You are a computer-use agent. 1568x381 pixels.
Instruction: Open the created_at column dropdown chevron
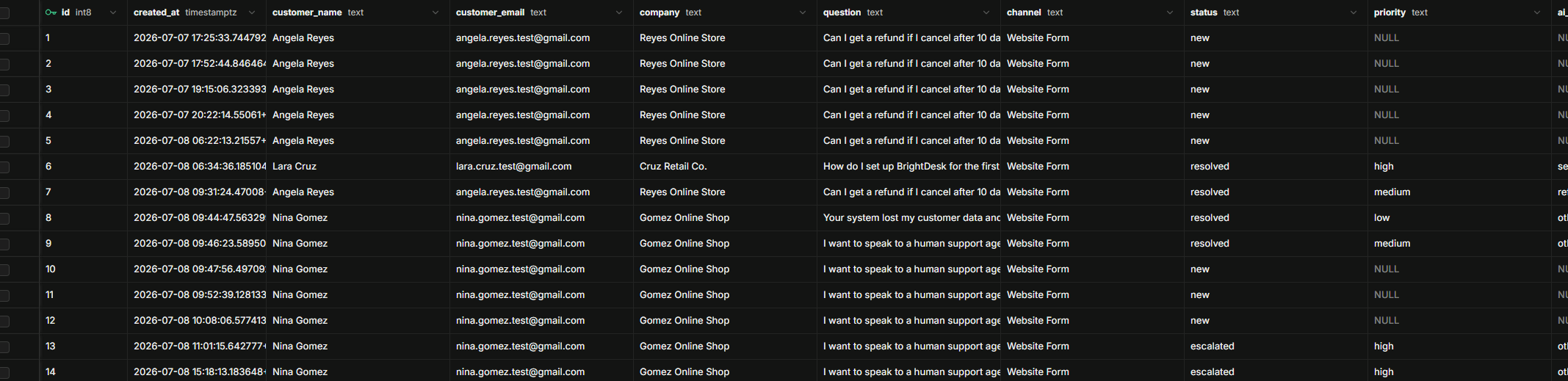coord(252,12)
